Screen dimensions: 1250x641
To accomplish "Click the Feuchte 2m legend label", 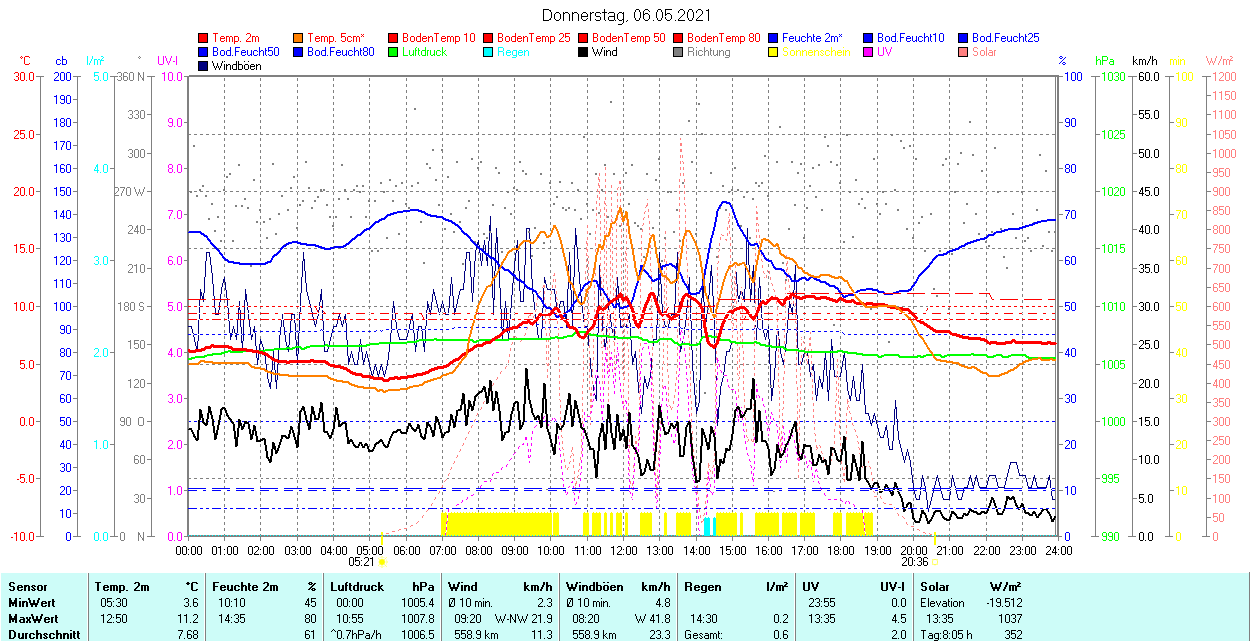I will coord(812,38).
